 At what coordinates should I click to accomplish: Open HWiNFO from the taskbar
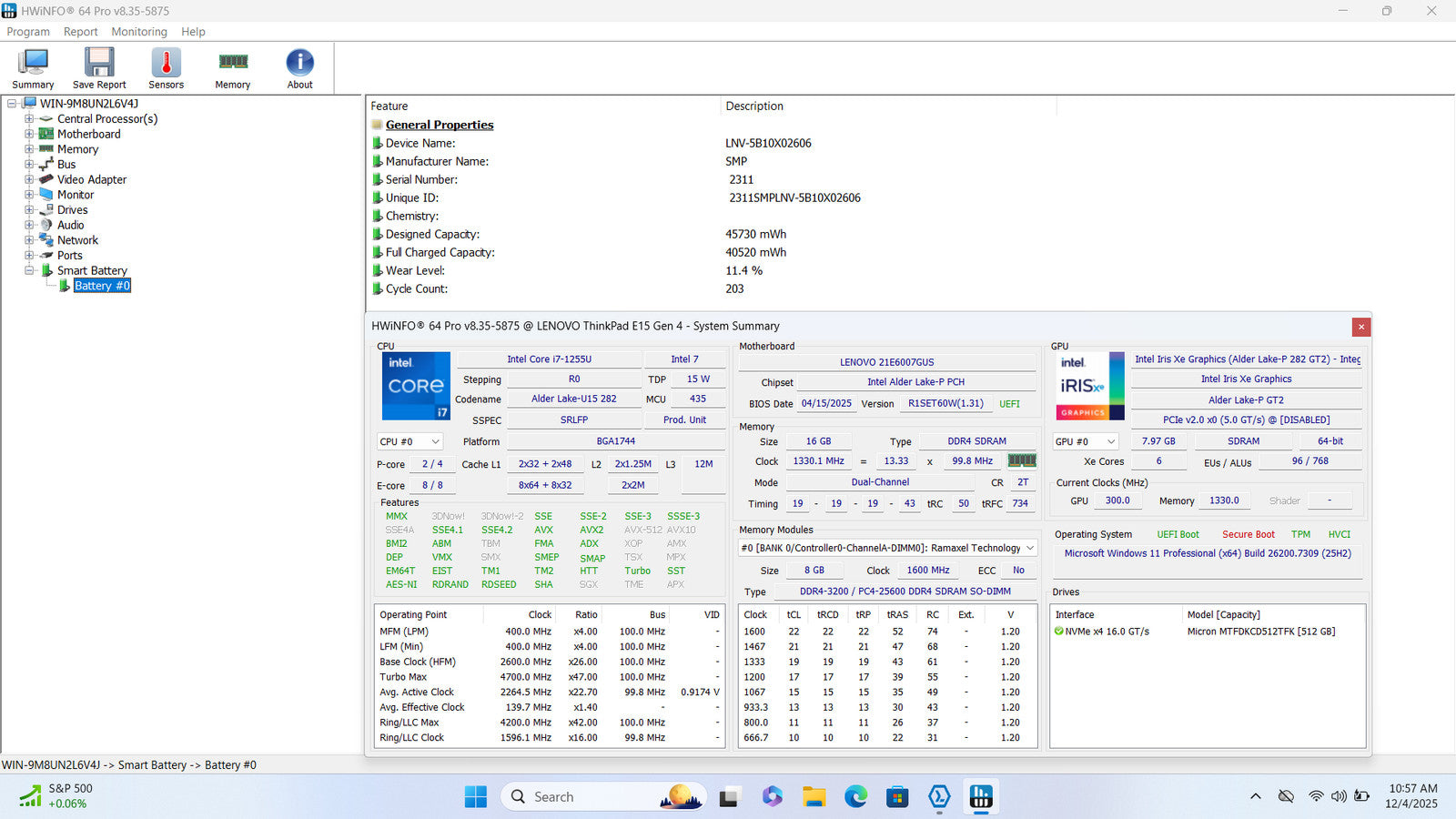coord(980,797)
